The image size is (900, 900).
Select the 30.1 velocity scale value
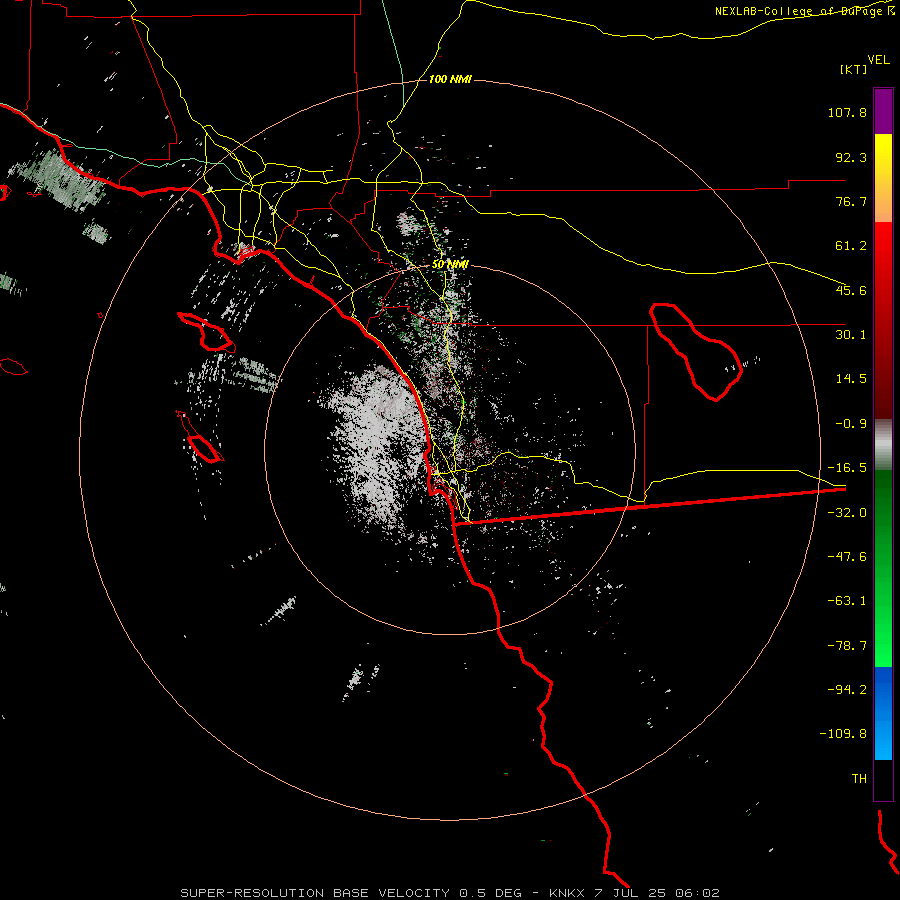tap(851, 335)
